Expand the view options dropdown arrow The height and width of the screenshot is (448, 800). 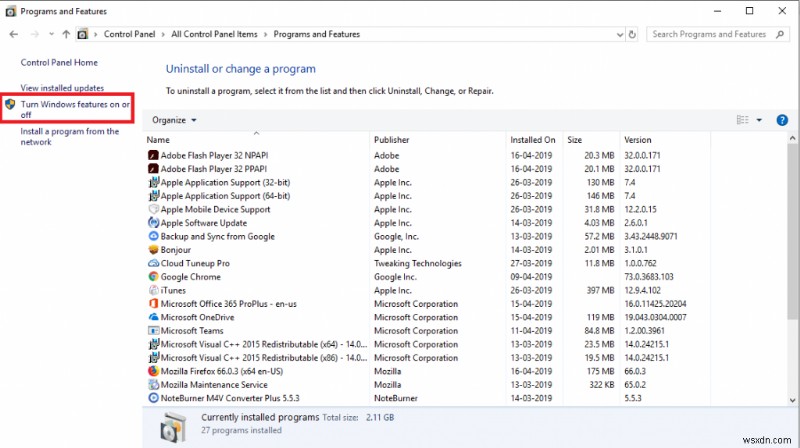coord(759,120)
